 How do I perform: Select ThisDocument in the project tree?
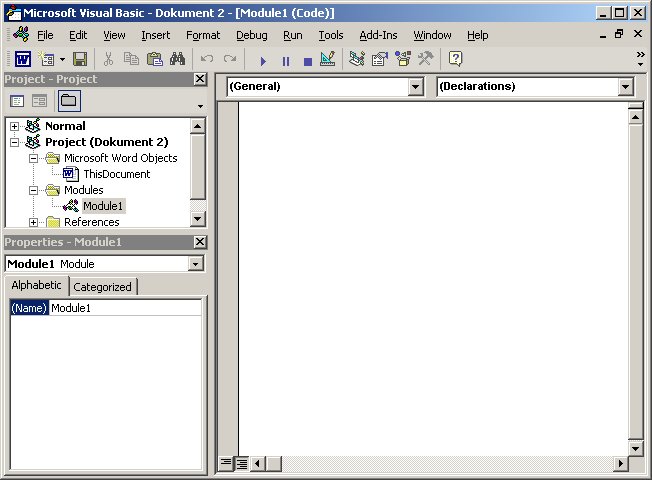[x=116, y=174]
